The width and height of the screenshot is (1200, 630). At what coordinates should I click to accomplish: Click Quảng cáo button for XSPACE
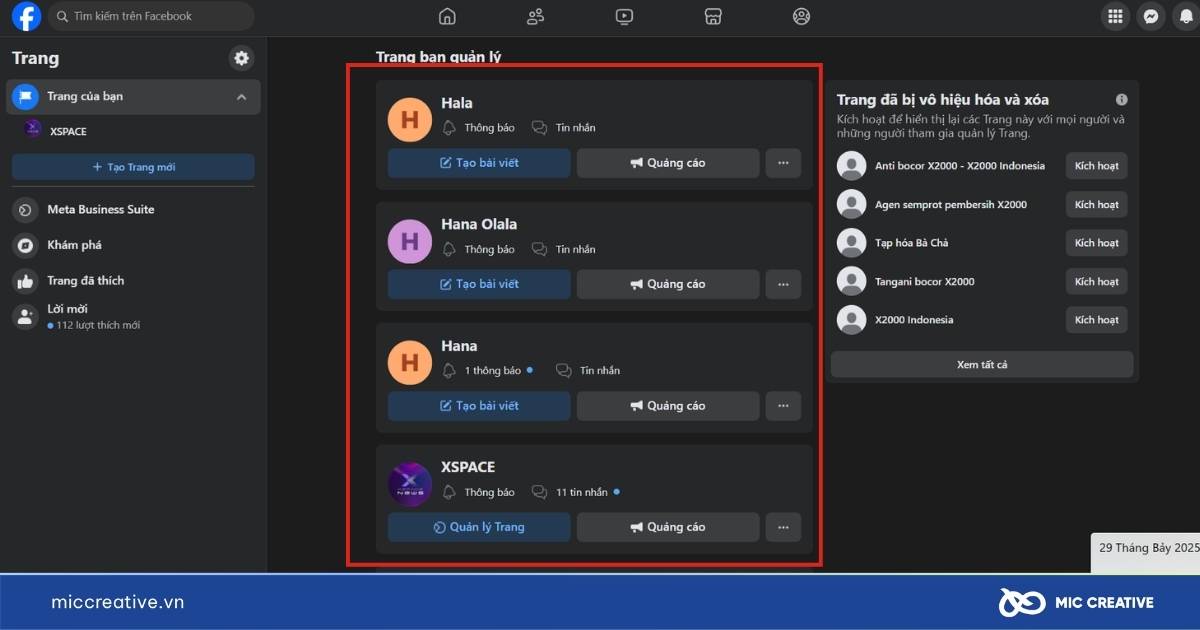click(668, 527)
